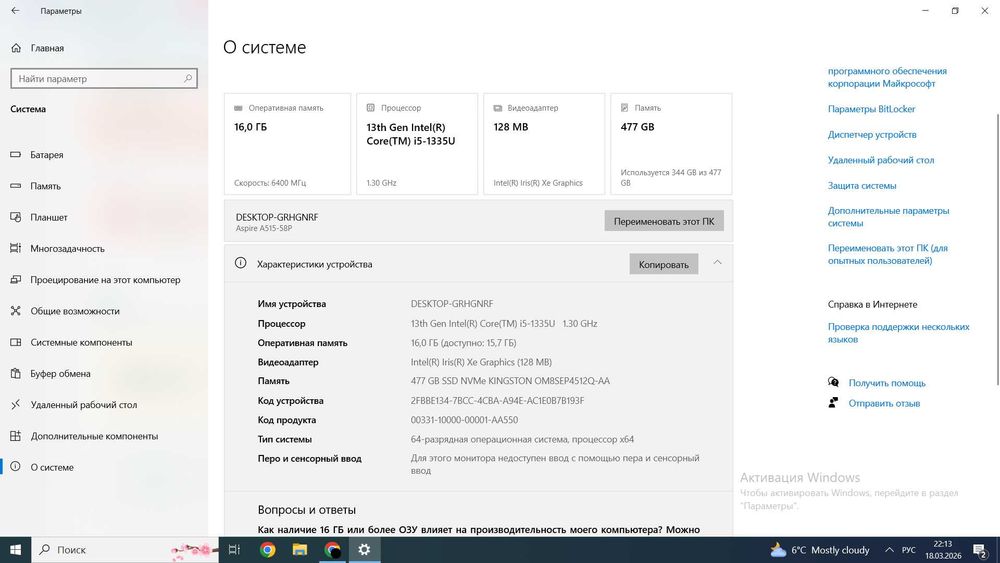Select the О системе info icon
This screenshot has width=1000, height=563.
[16, 467]
